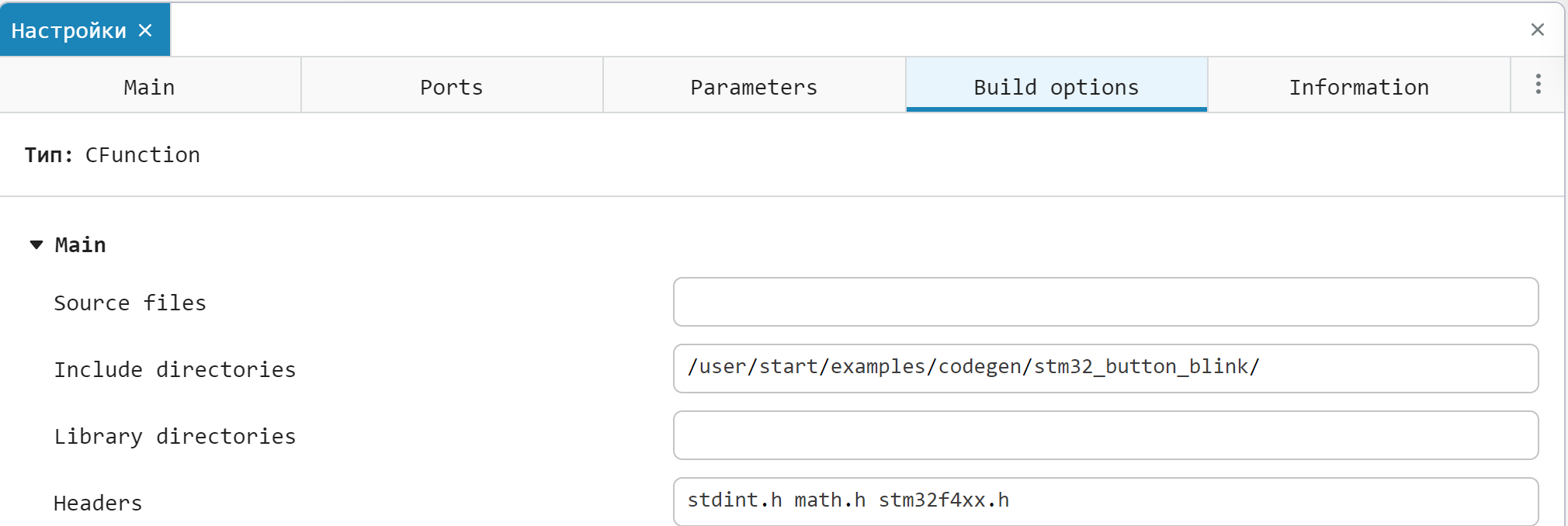Click the Main section header text
Viewport: 1568px width, 526px height.
[x=81, y=245]
